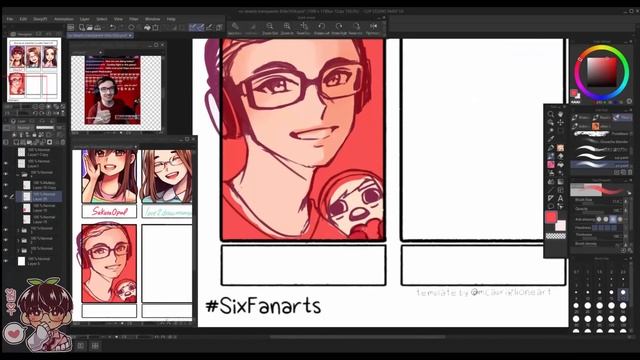The width and height of the screenshot is (640, 360).
Task: Open the Animation menu
Action: (x=64, y=19)
